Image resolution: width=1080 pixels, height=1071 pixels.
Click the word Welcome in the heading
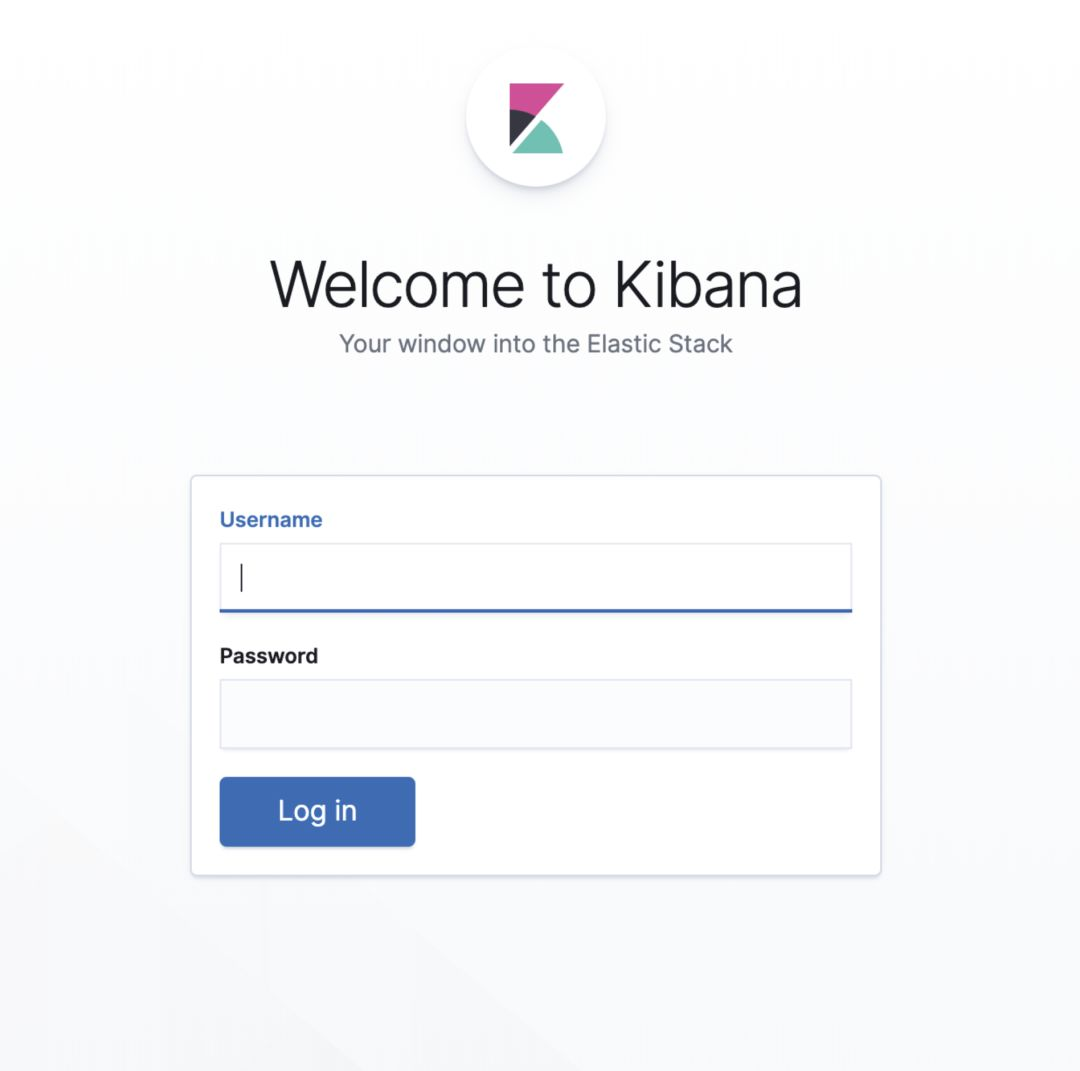(397, 284)
